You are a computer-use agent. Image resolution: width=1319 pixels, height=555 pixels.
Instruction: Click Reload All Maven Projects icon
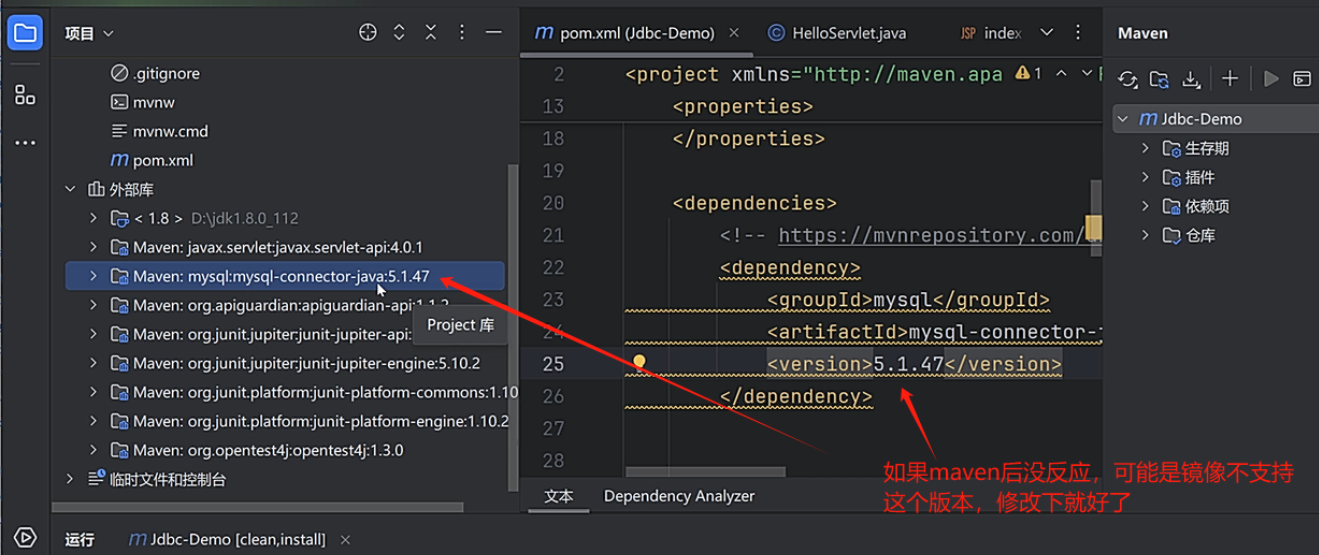tap(1128, 79)
